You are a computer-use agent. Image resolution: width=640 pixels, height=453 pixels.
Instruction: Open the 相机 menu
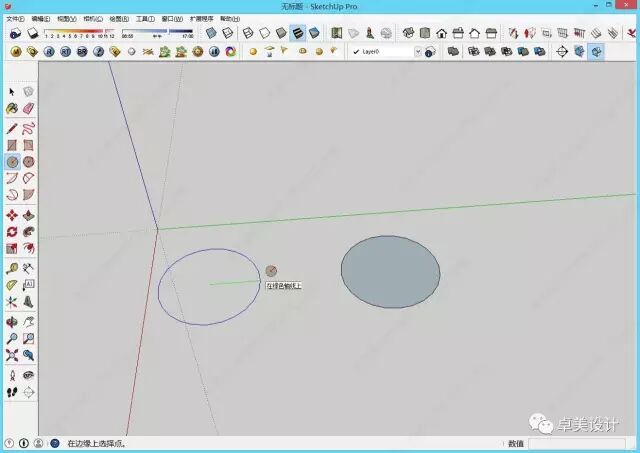93,19
